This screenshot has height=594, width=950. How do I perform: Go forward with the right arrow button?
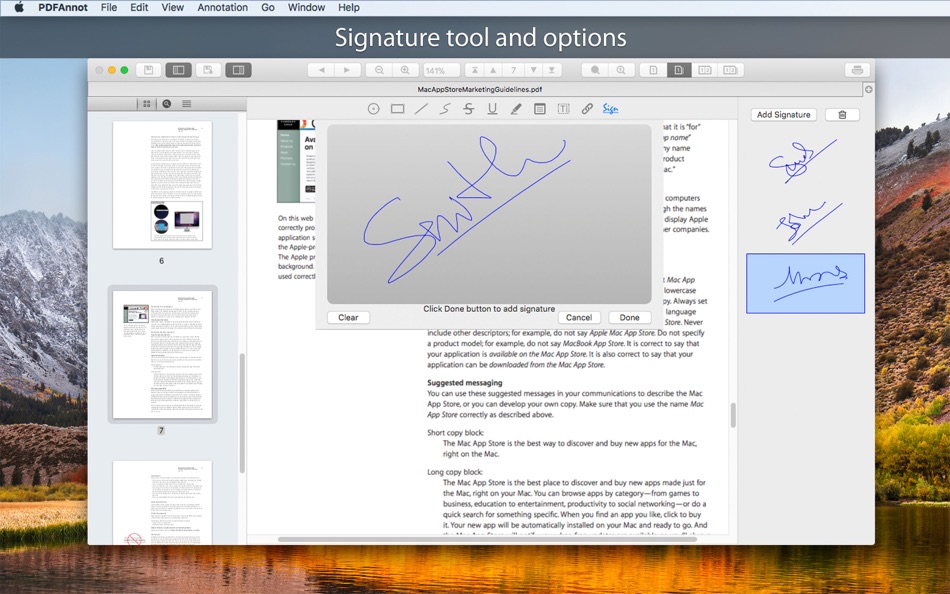point(347,70)
